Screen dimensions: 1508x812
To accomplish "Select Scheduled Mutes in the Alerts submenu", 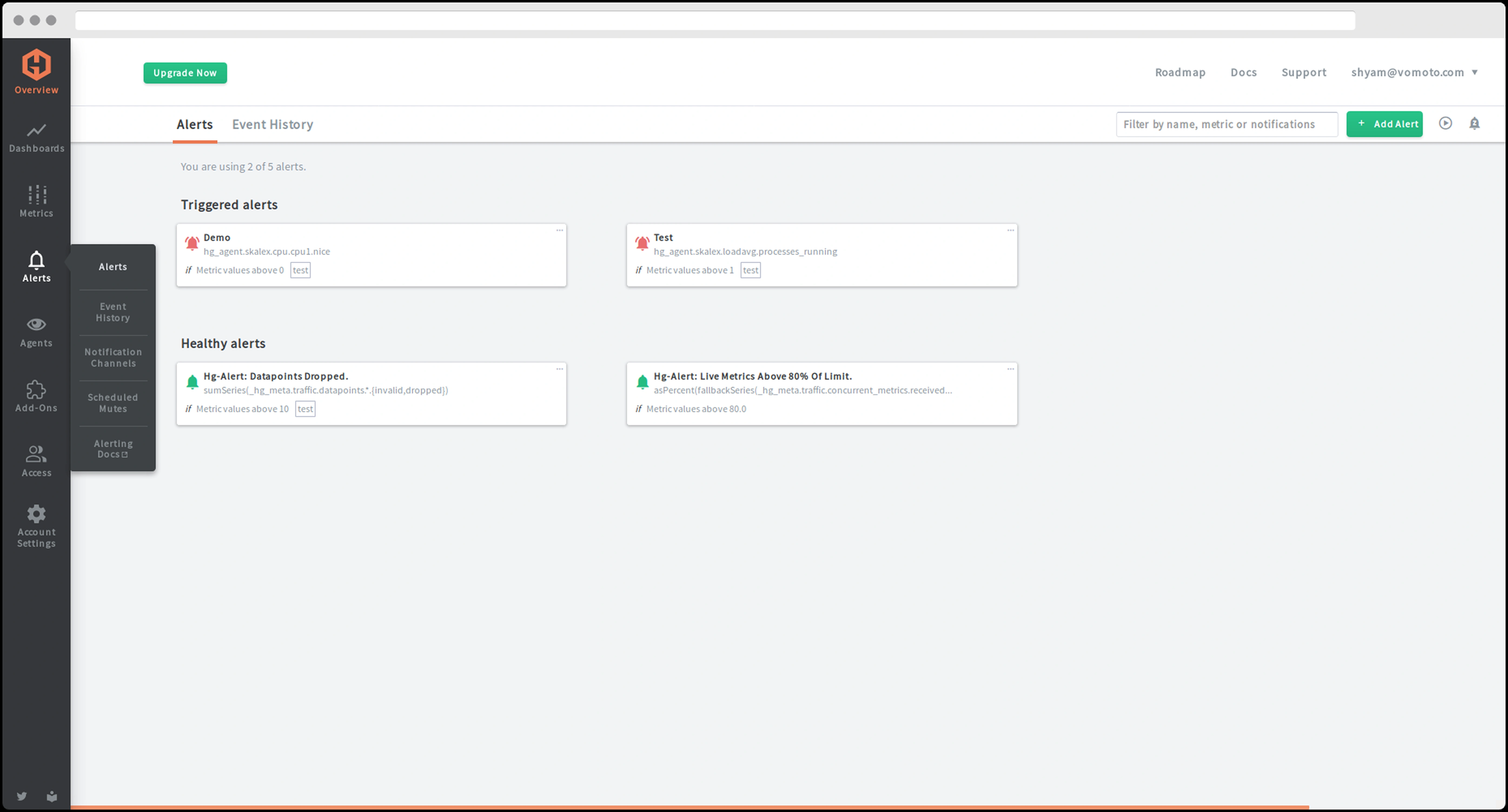I will 113,403.
